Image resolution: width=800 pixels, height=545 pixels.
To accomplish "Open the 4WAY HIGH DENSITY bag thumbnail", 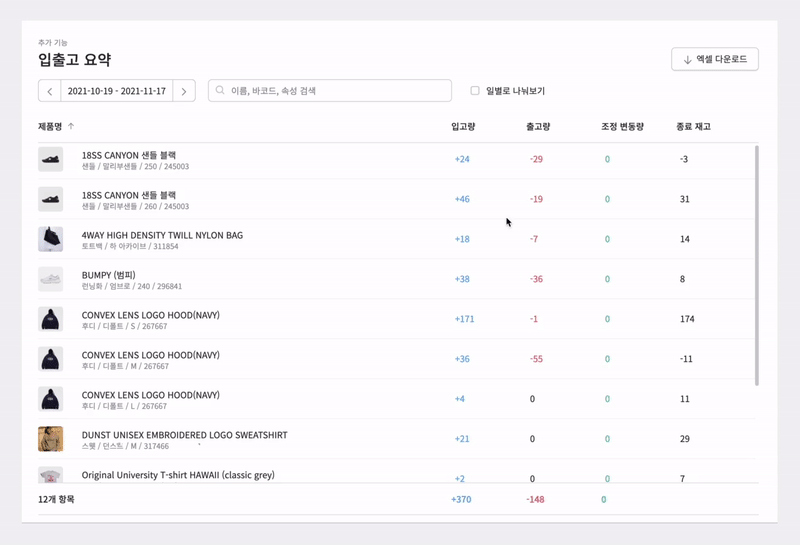I will click(50, 239).
